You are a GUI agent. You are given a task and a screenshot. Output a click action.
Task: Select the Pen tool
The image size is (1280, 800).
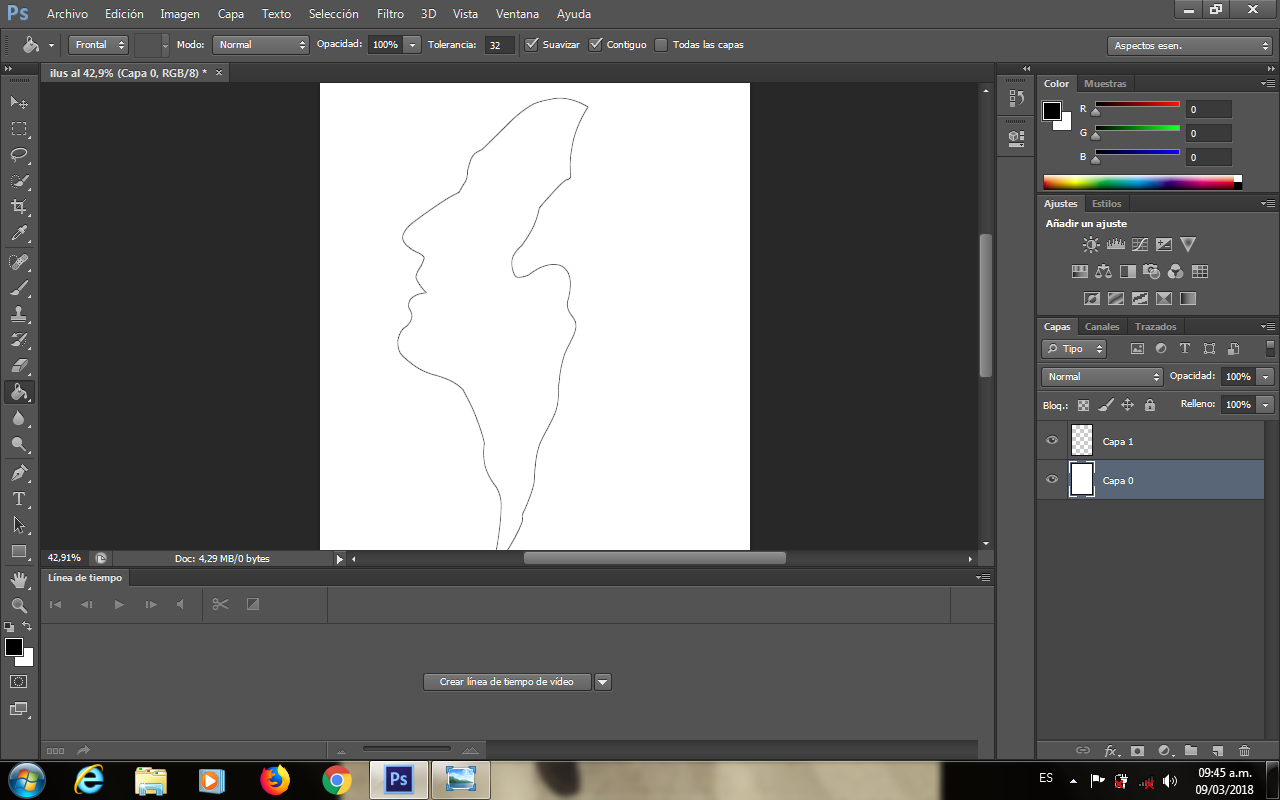click(19, 472)
